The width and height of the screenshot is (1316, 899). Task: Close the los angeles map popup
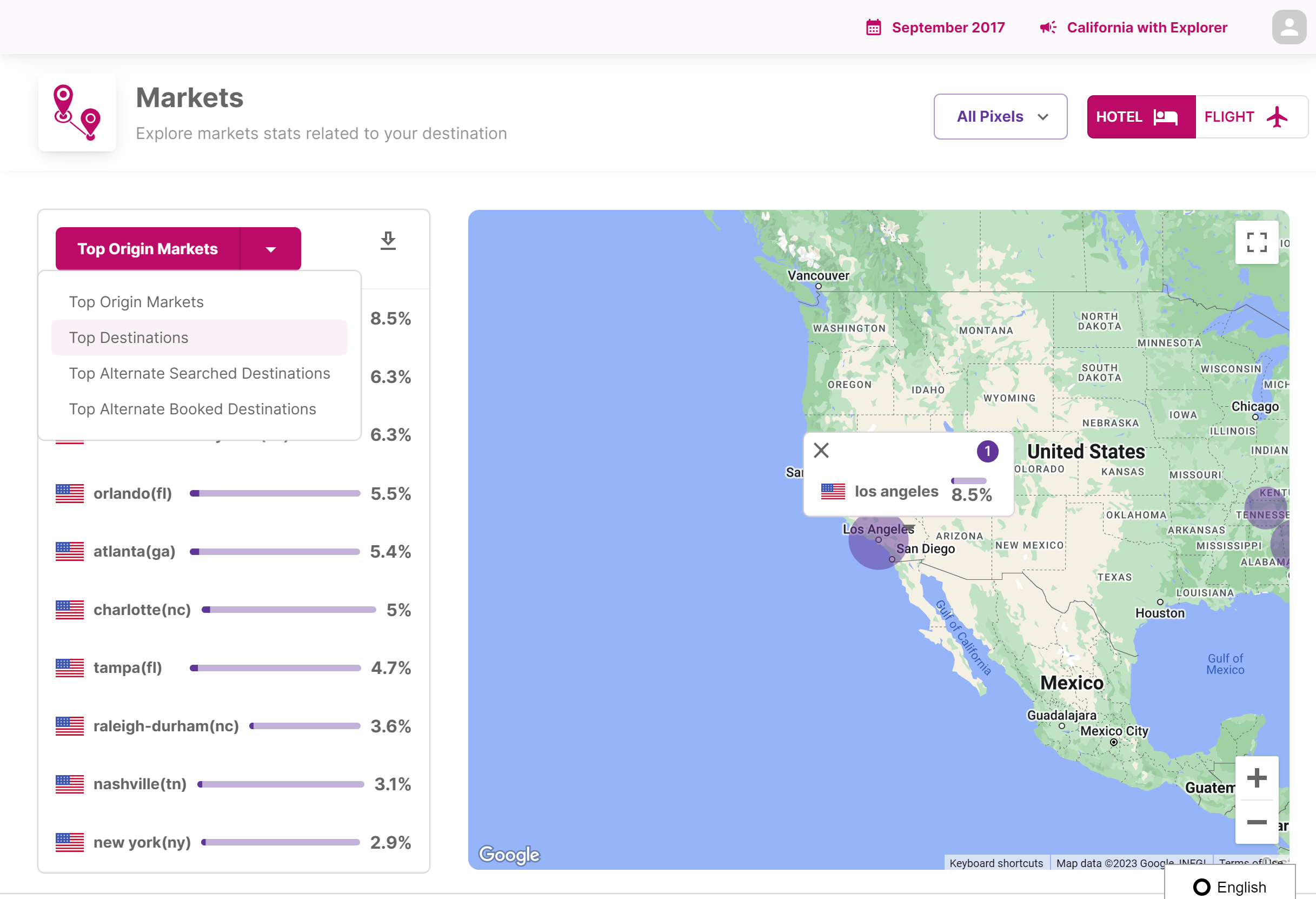click(821, 451)
